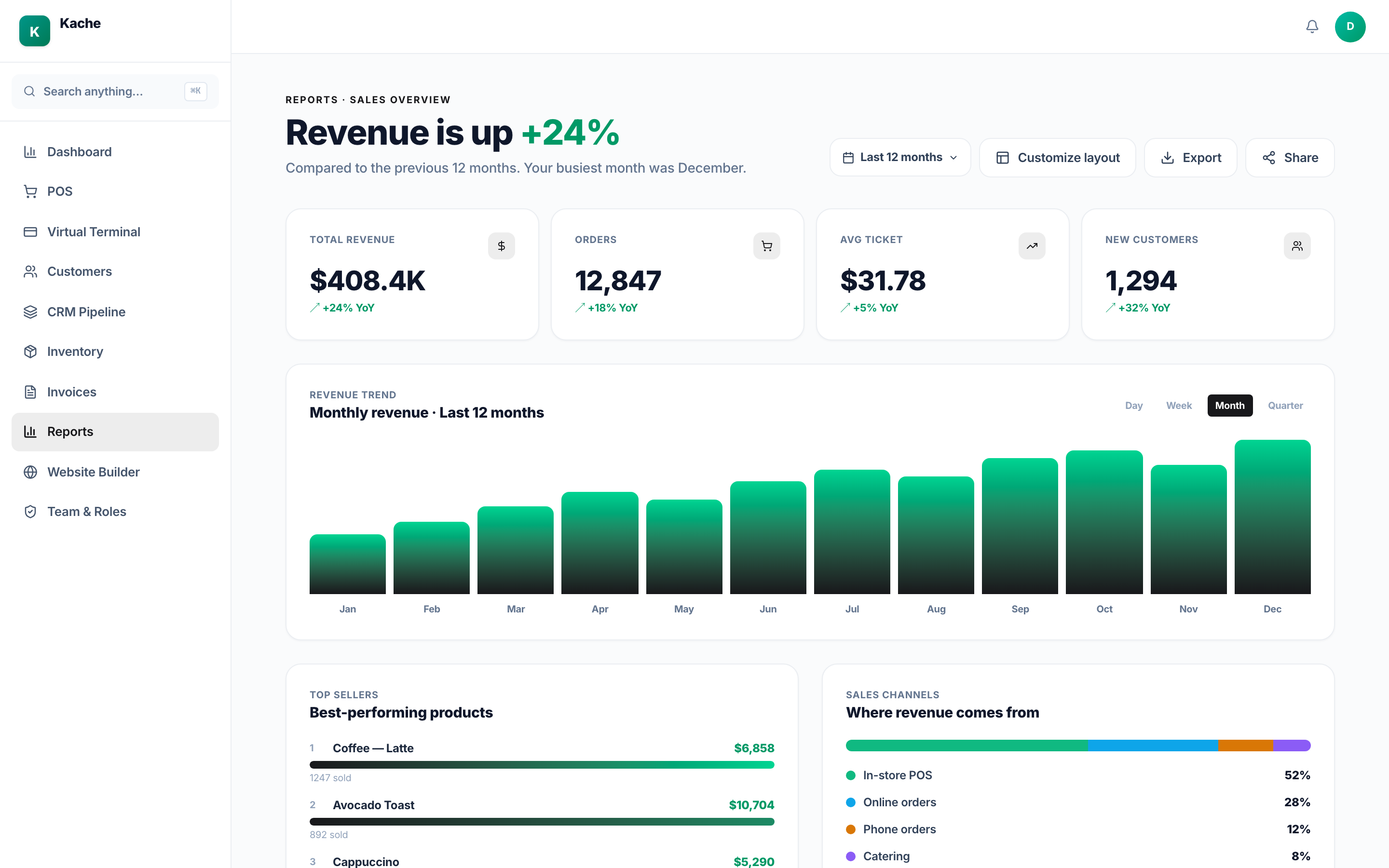The width and height of the screenshot is (1389, 868).
Task: Open Inventory section
Action: coord(115,352)
